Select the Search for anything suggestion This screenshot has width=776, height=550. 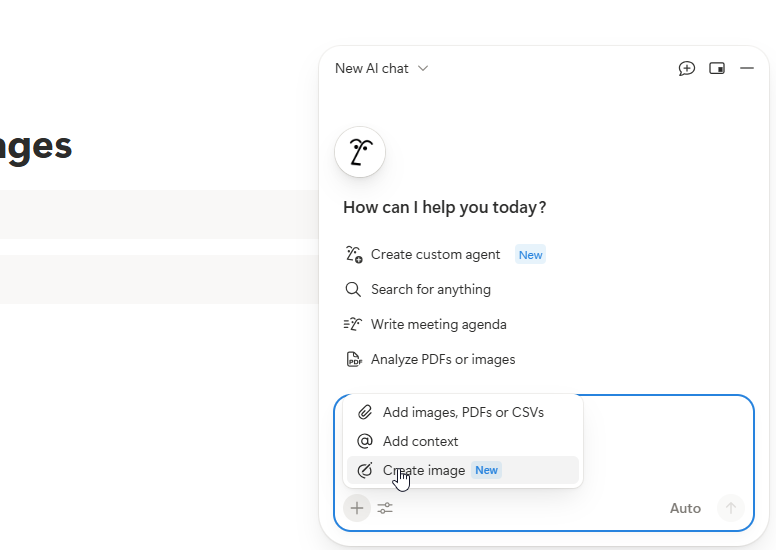click(x=430, y=289)
